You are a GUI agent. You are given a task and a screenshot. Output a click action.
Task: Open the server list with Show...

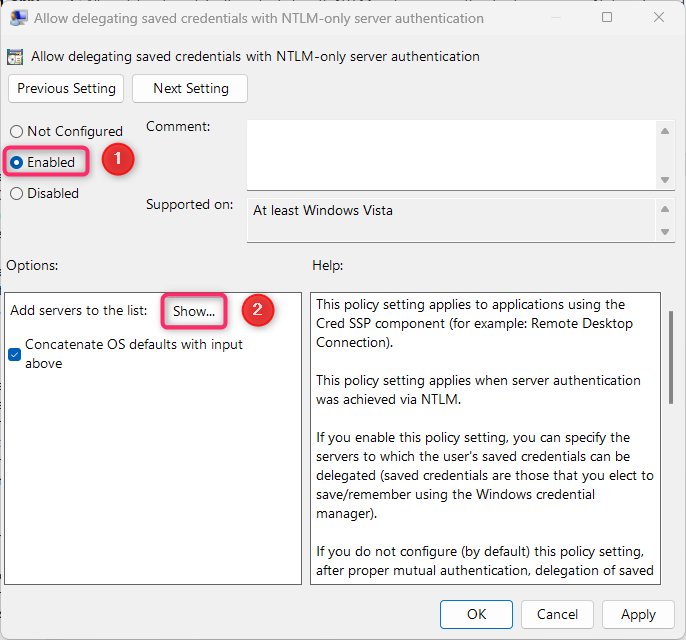pyautogui.click(x=194, y=311)
